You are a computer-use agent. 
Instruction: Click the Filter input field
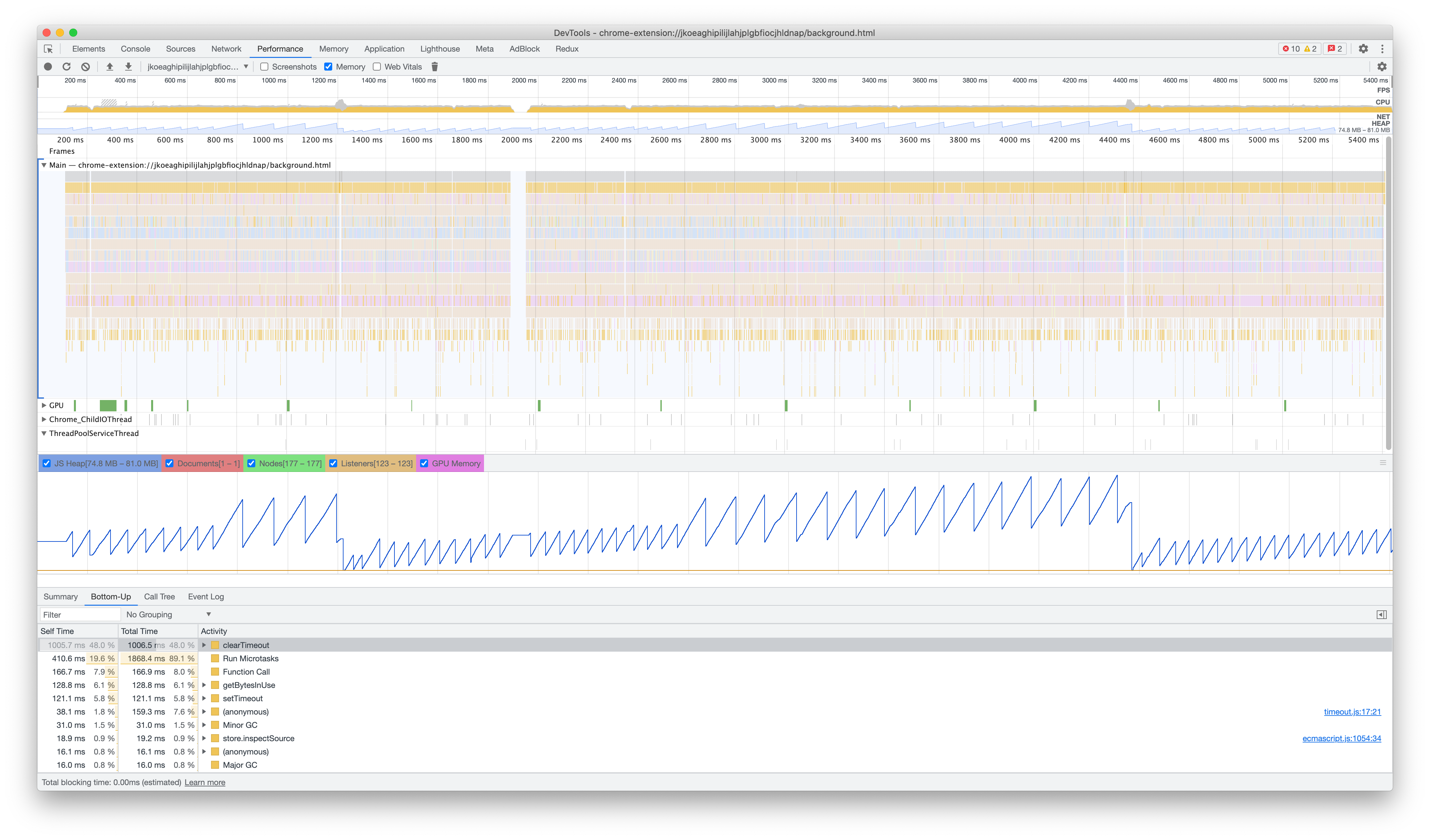pyautogui.click(x=80, y=614)
